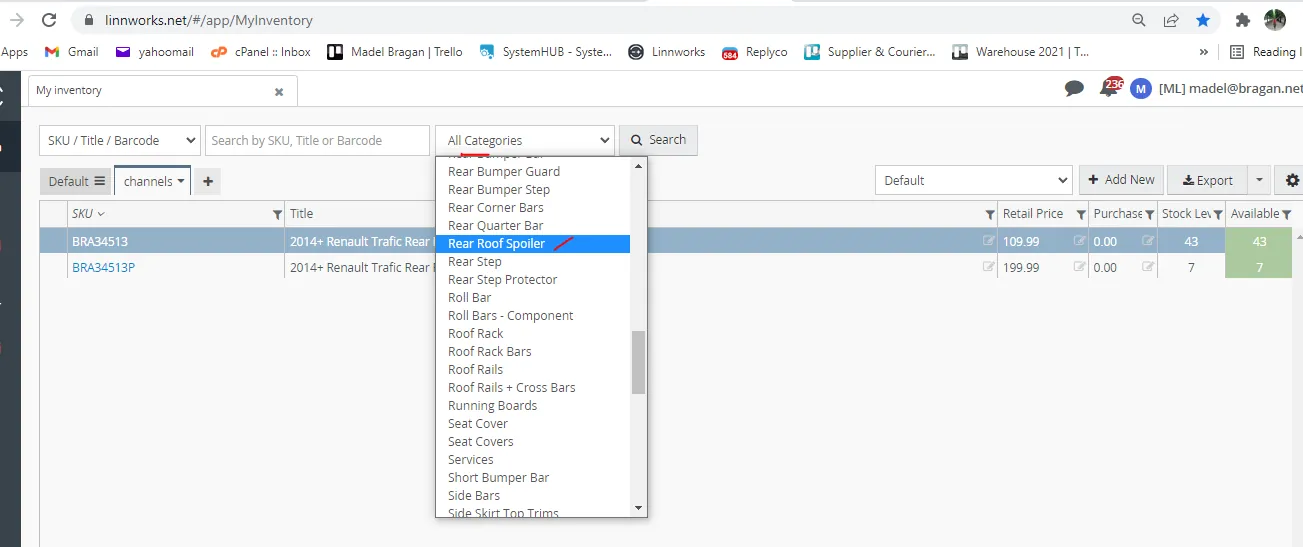This screenshot has height=547, width=1303.
Task: Open the Linnworks bookmark
Action: [666, 52]
